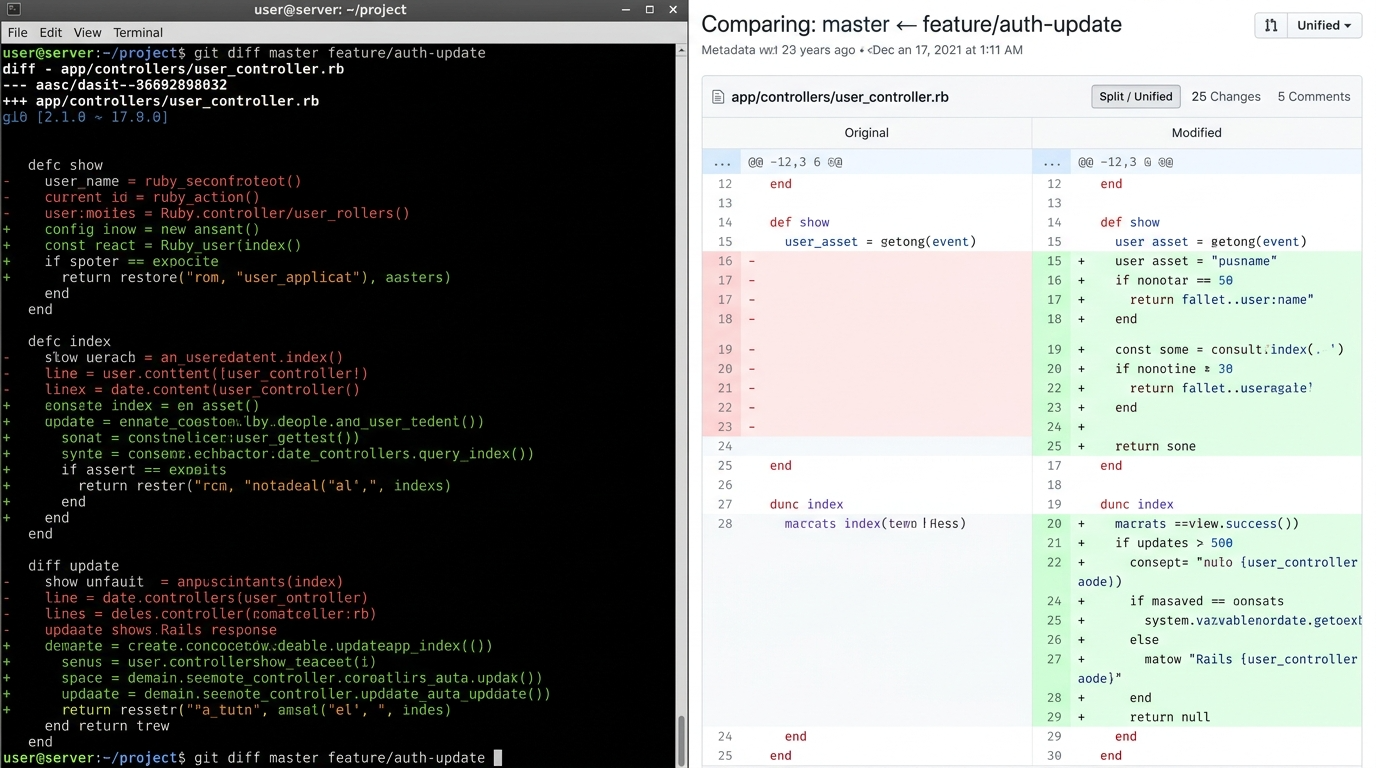Image resolution: width=1376 pixels, height=768 pixels.
Task: Click the terminal scrollbar up arrow
Action: [x=681, y=51]
